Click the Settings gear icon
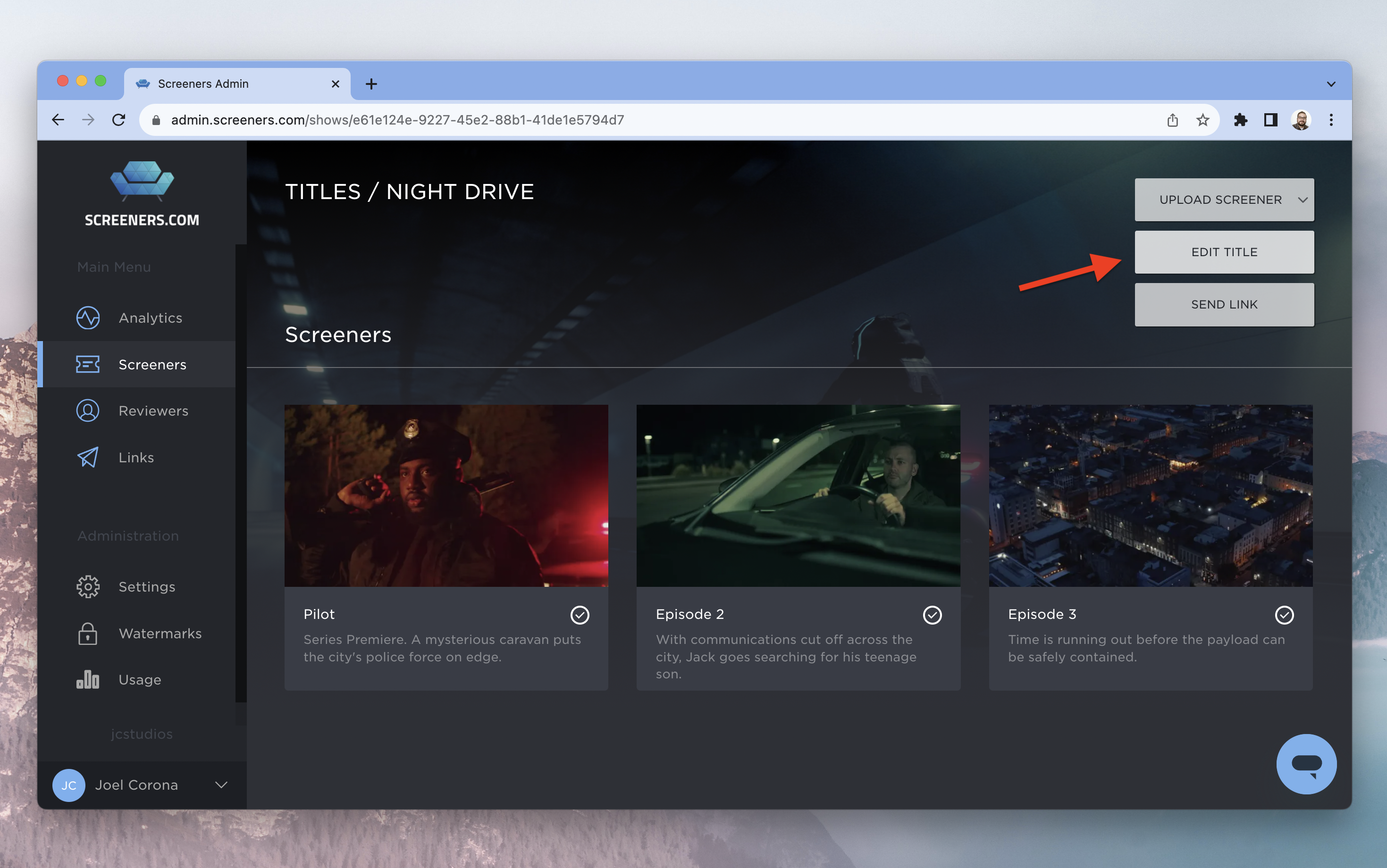The height and width of the screenshot is (868, 1387). [x=88, y=587]
